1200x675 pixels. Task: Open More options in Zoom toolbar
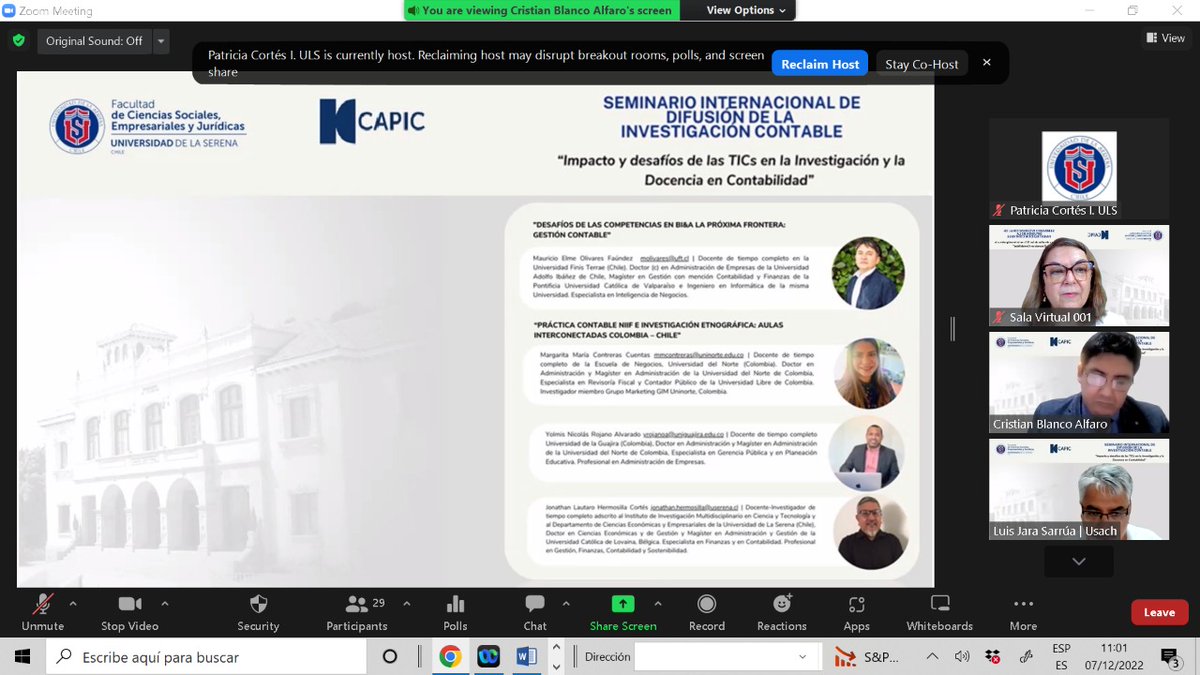point(1023,613)
